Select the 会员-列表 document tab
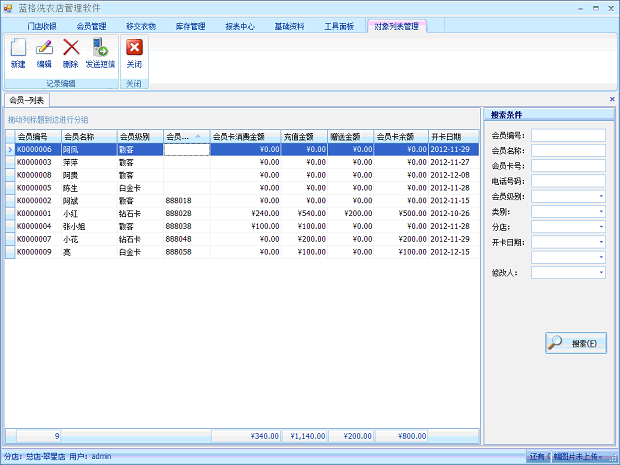620x465 pixels. [26, 100]
